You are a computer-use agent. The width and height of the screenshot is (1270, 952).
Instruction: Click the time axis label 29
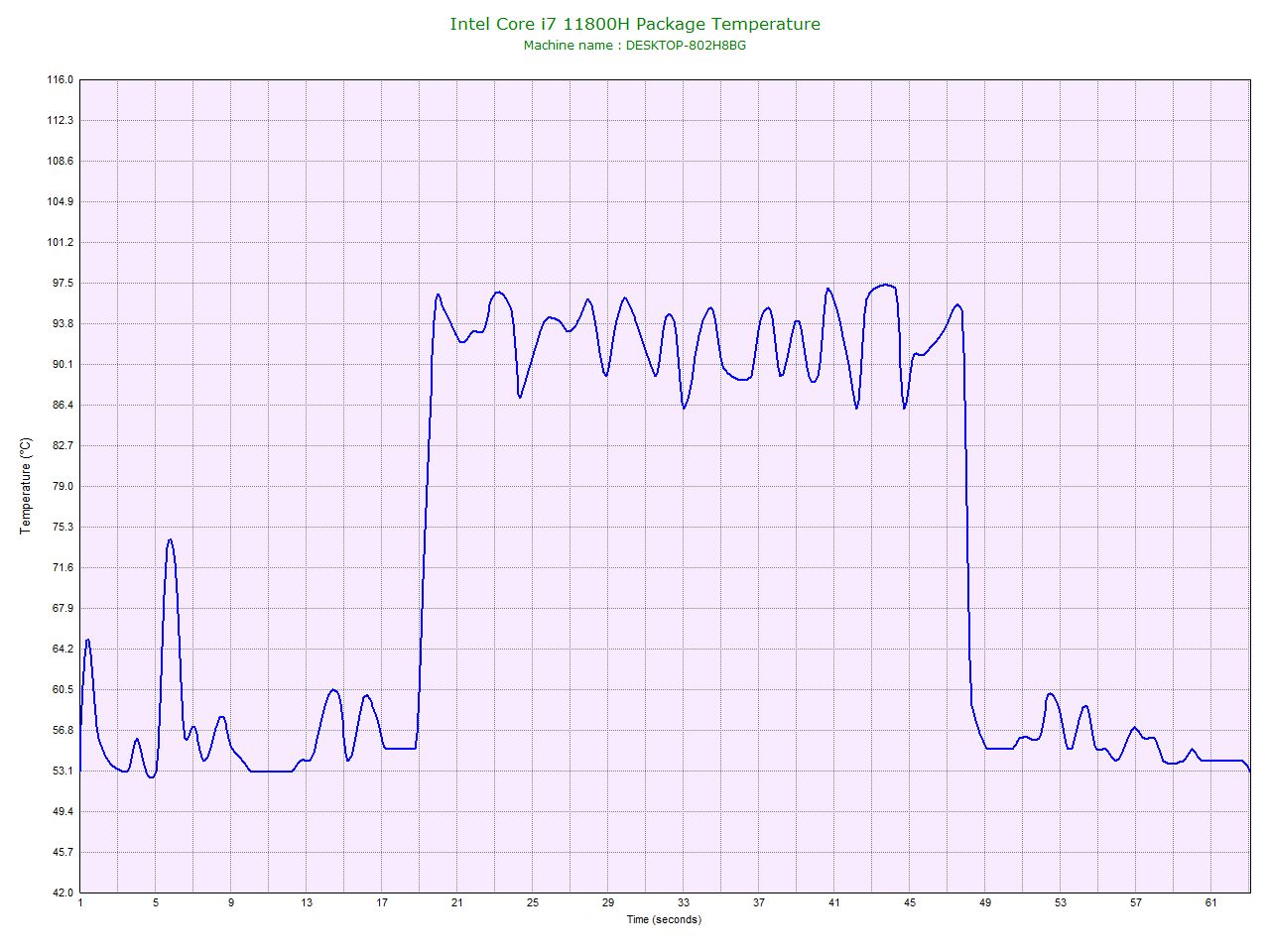[608, 902]
